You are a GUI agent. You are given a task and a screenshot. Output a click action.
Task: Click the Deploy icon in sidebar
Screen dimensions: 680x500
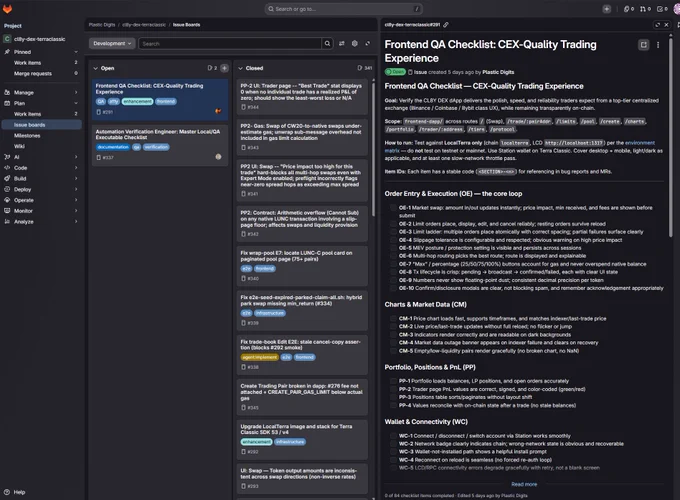point(7,190)
